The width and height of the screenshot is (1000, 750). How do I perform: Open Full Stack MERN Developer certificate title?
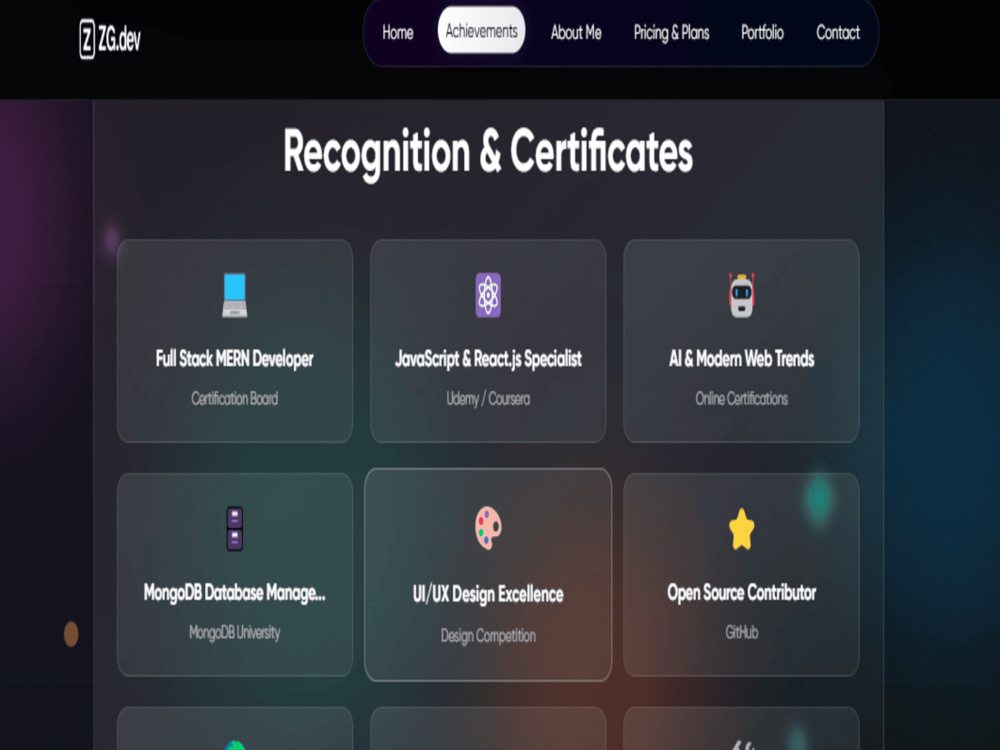pos(235,359)
